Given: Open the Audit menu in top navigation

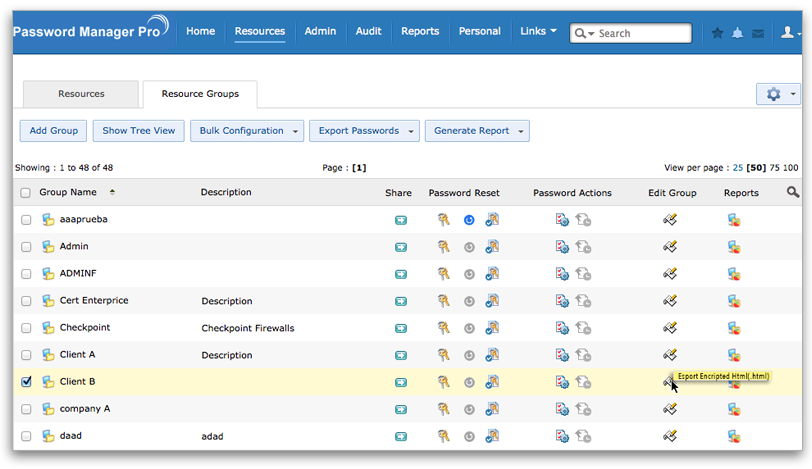Looking at the screenshot, I should [x=368, y=32].
